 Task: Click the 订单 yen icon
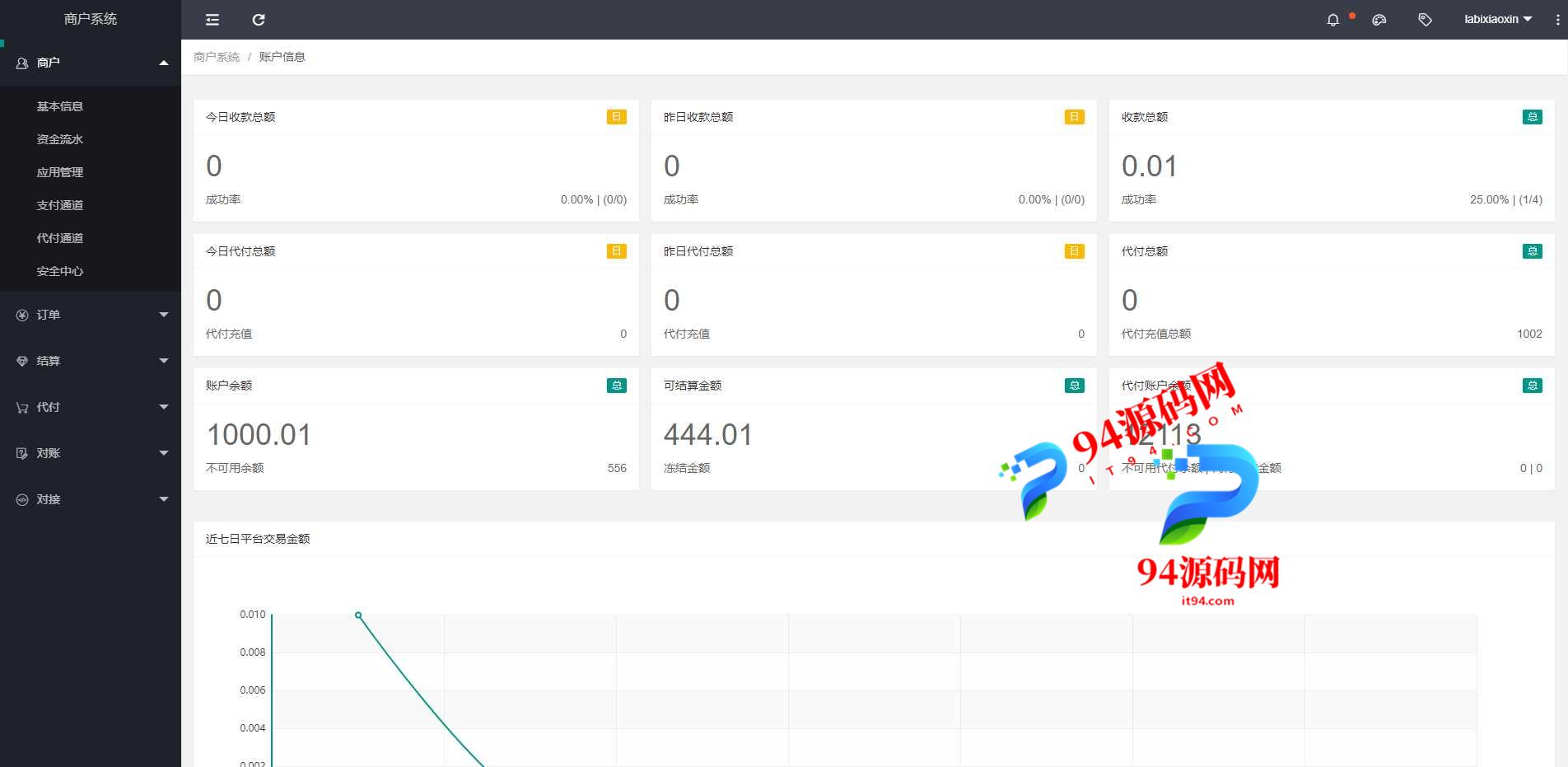[22, 315]
